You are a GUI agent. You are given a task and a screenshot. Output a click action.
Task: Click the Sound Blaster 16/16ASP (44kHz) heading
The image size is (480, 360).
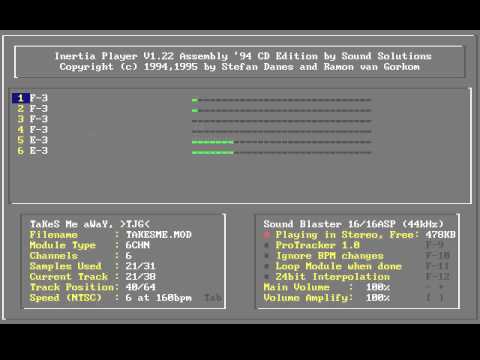point(354,224)
